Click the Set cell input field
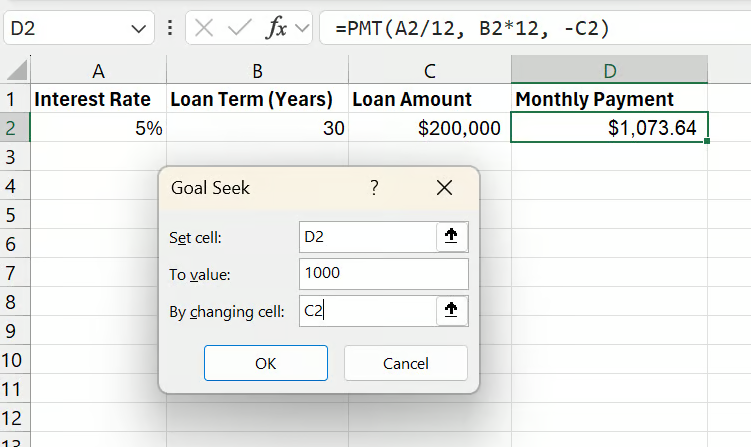The image size is (751, 447). [365, 236]
